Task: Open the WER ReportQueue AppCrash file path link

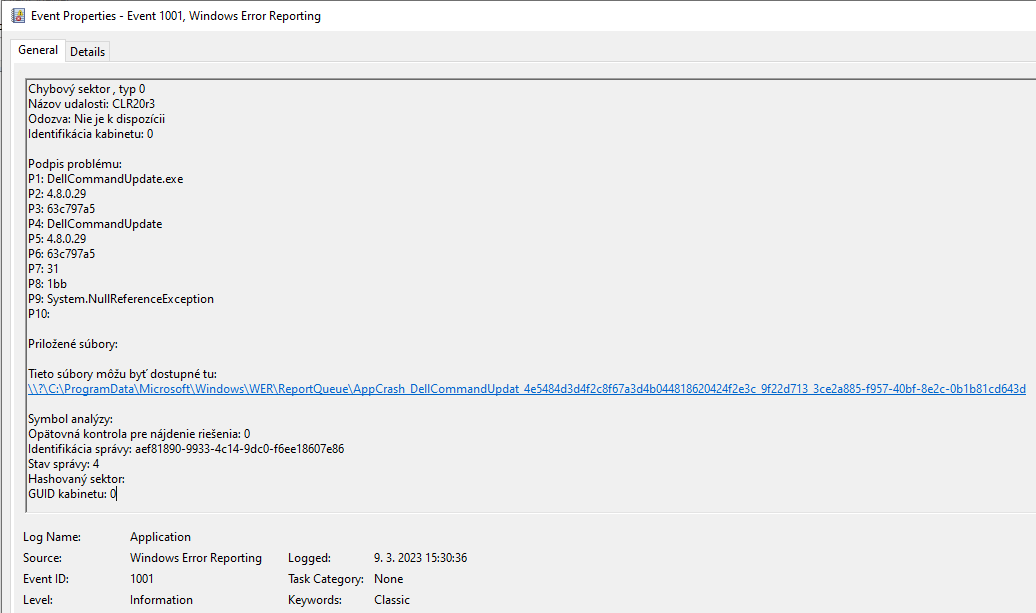Action: (x=527, y=389)
